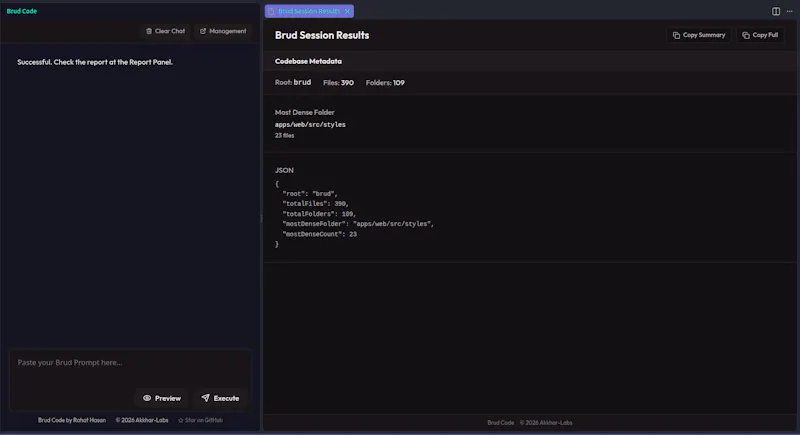Click the JSON section label

pos(284,170)
